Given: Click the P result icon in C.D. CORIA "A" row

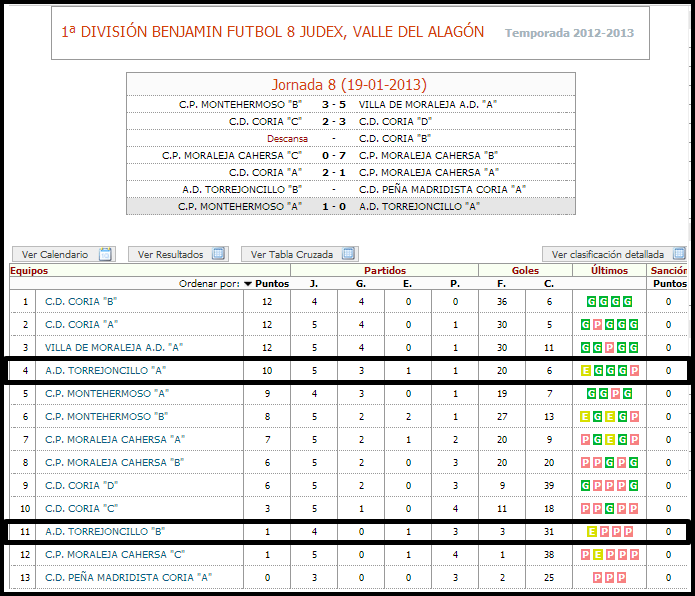Looking at the screenshot, I should (597, 325).
